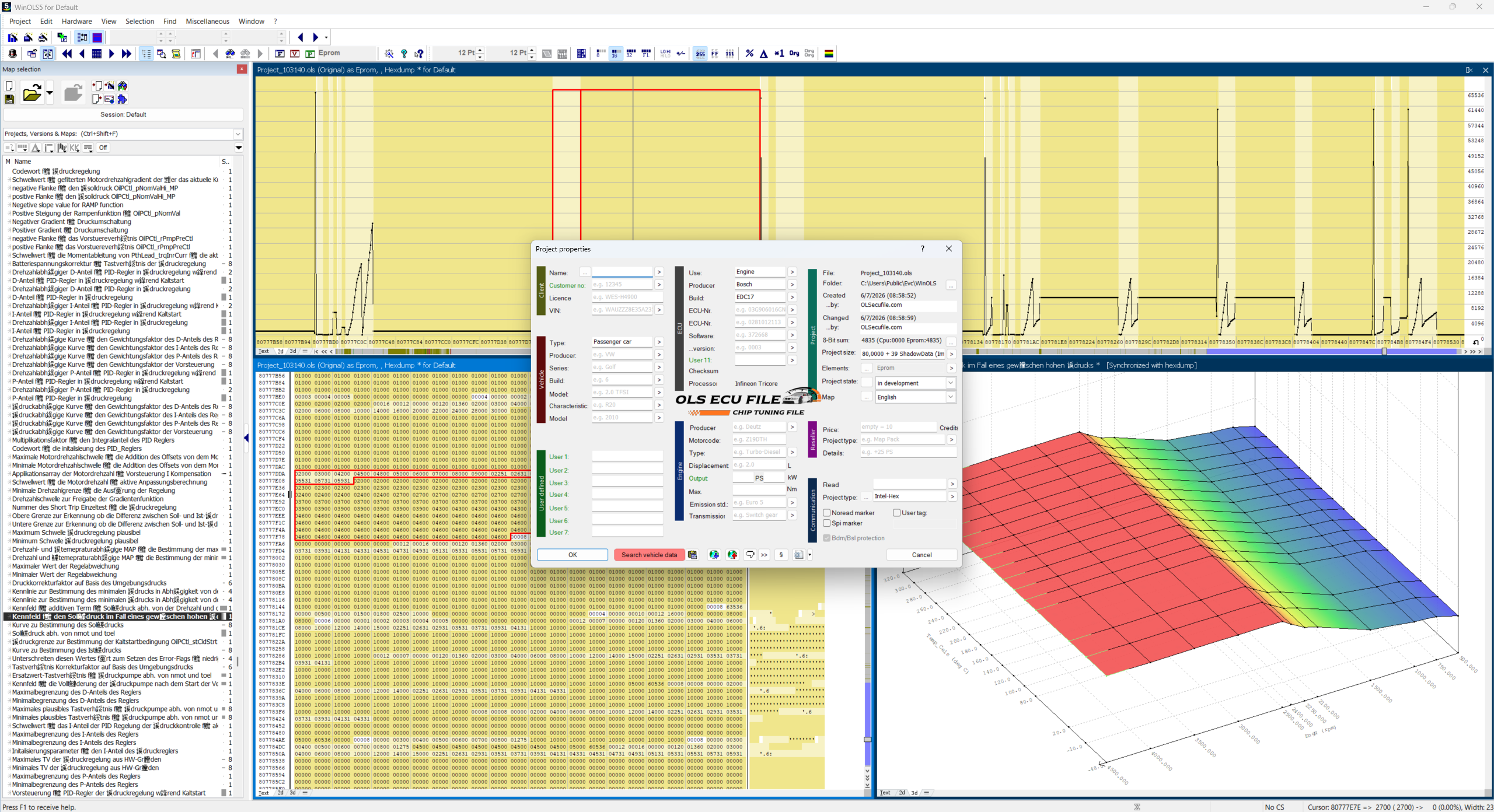Click the blue table grid toolbar icon

pos(97,54)
